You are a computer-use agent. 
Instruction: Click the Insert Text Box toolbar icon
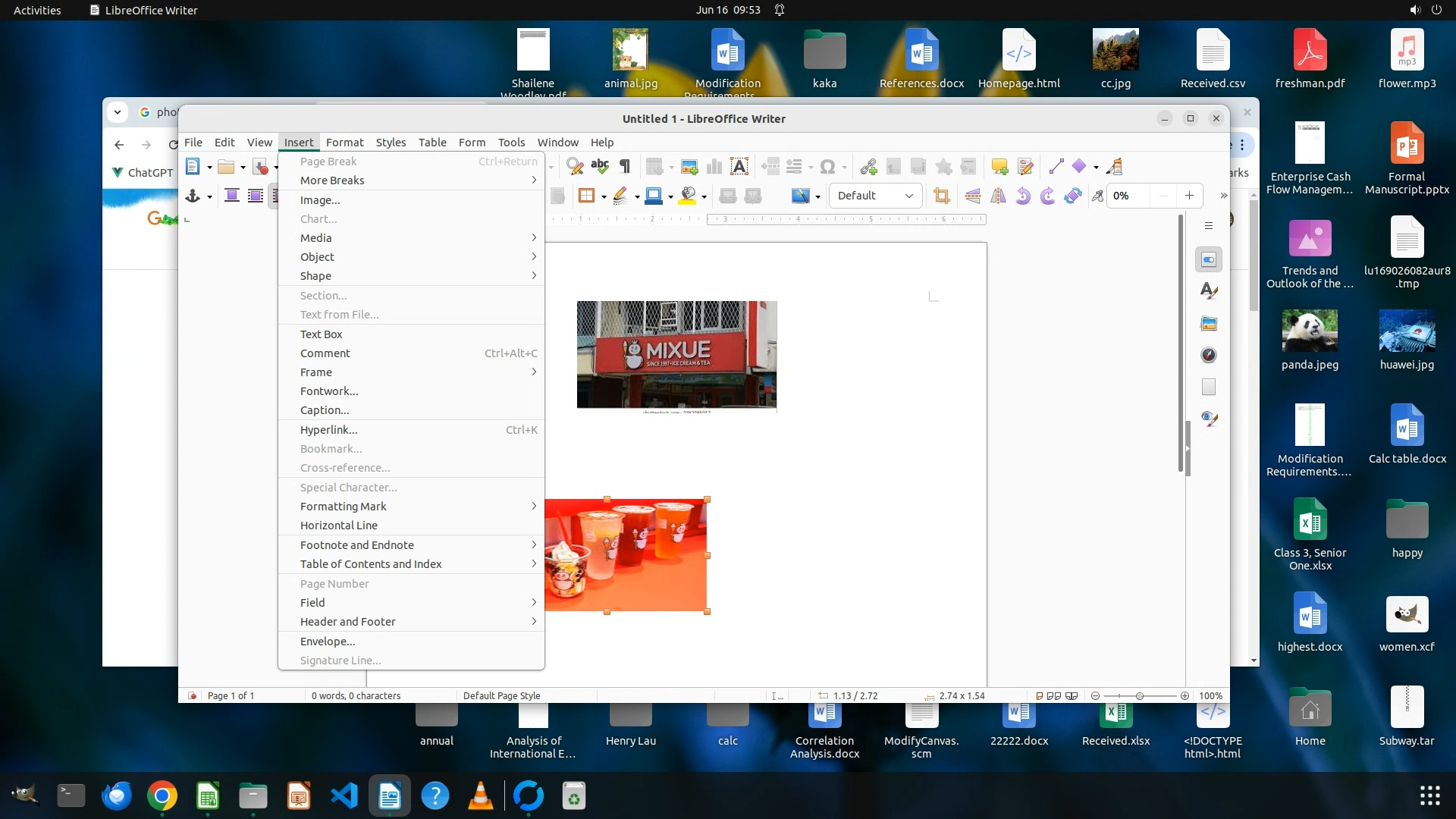(x=739, y=167)
